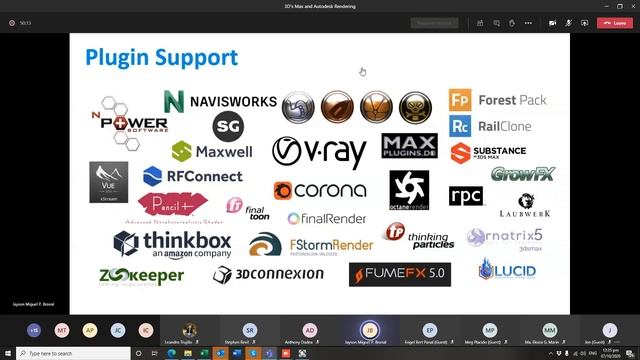
Task: Click the FumeFX 5.0 logo
Action: (x=400, y=274)
